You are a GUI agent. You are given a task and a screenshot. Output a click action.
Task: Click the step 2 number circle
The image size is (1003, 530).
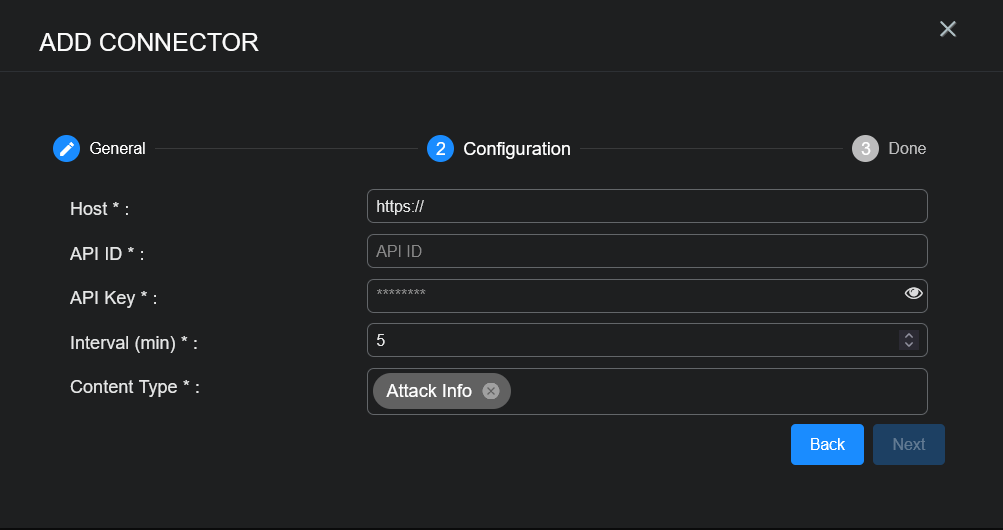coord(440,149)
